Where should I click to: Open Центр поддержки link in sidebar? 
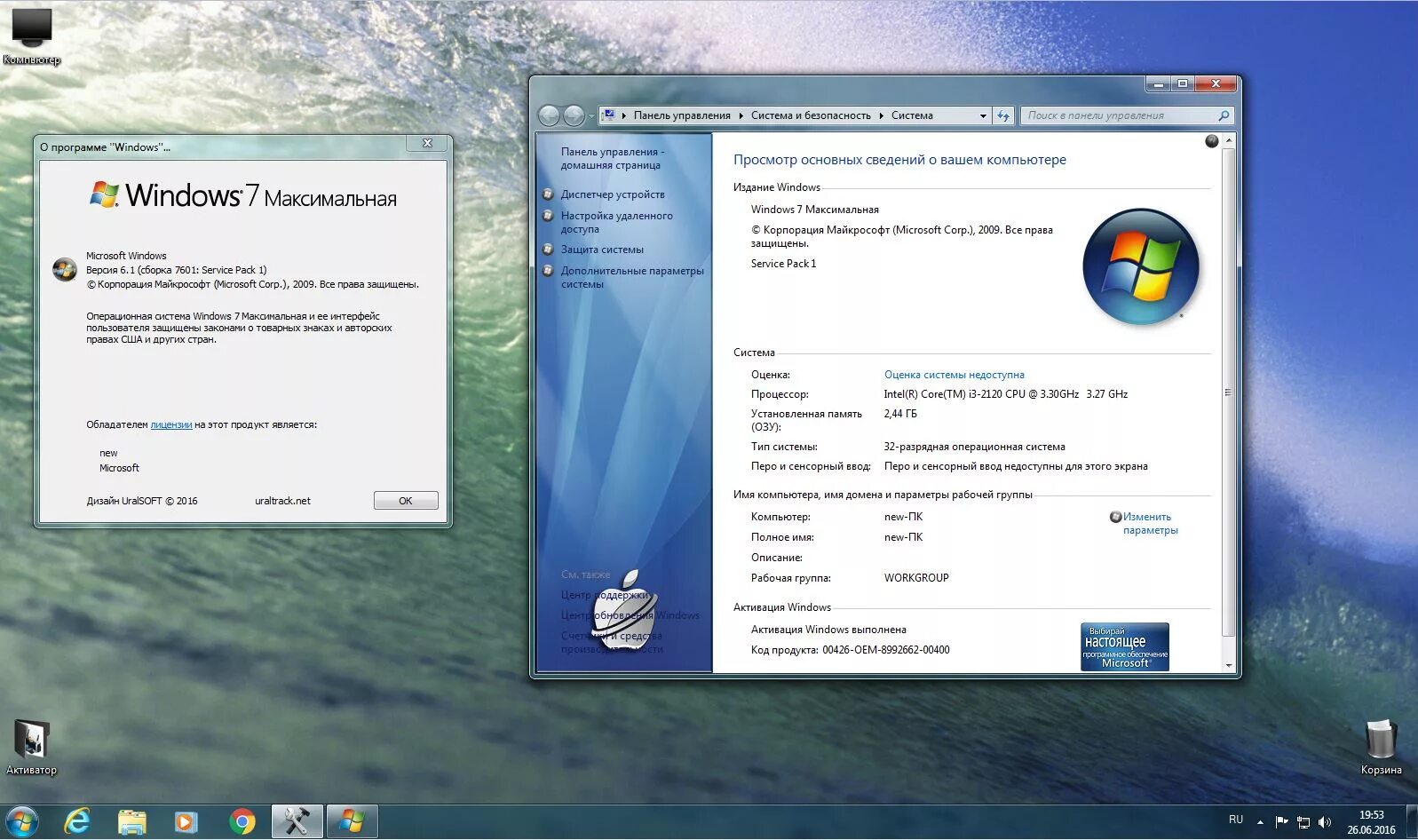pos(604,595)
